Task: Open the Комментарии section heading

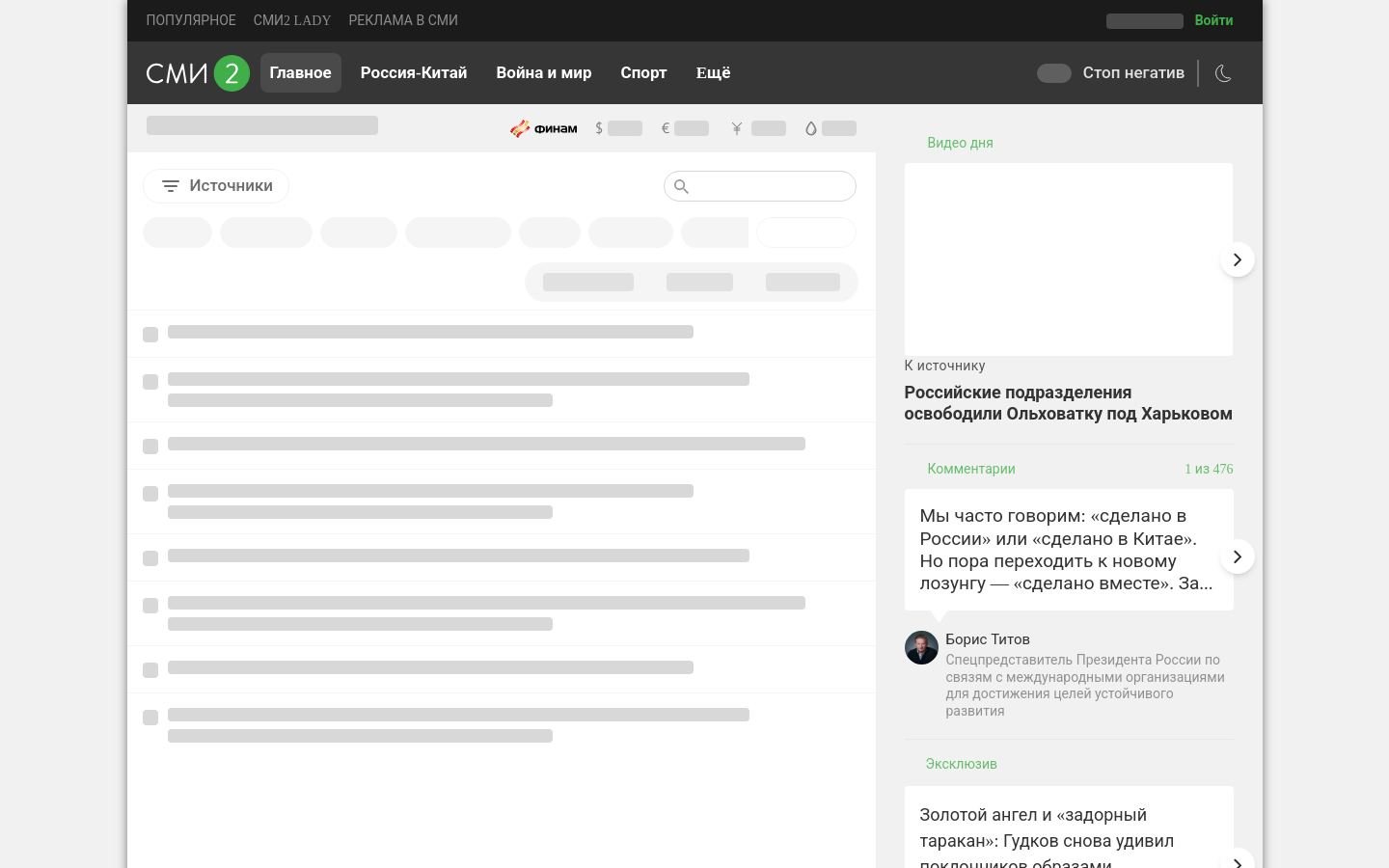Action: click(x=970, y=469)
